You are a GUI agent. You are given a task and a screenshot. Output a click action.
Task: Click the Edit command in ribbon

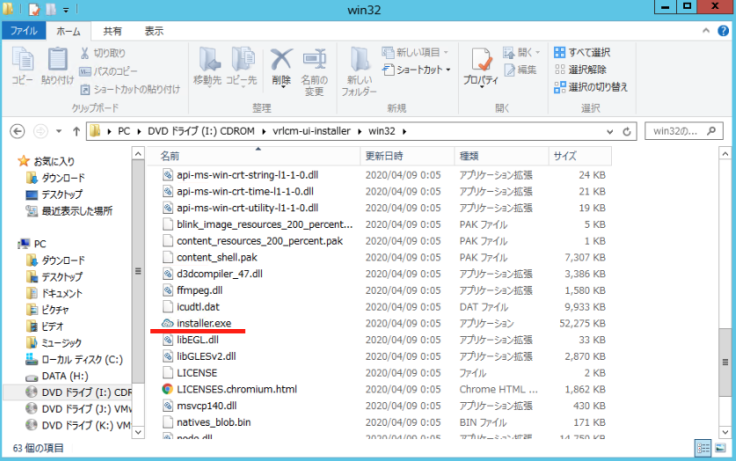coord(520,70)
